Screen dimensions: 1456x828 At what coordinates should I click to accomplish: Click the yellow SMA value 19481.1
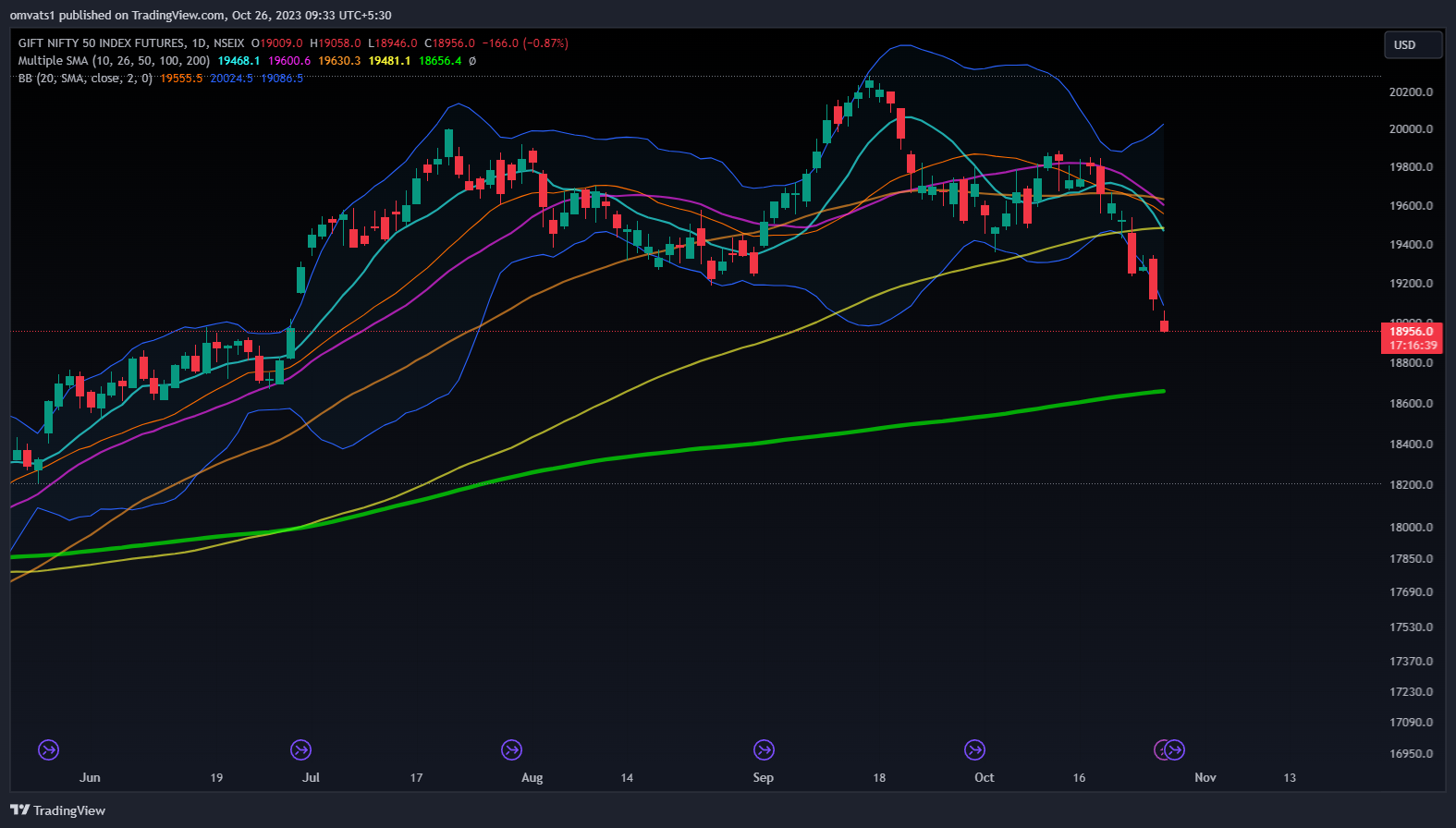click(389, 61)
